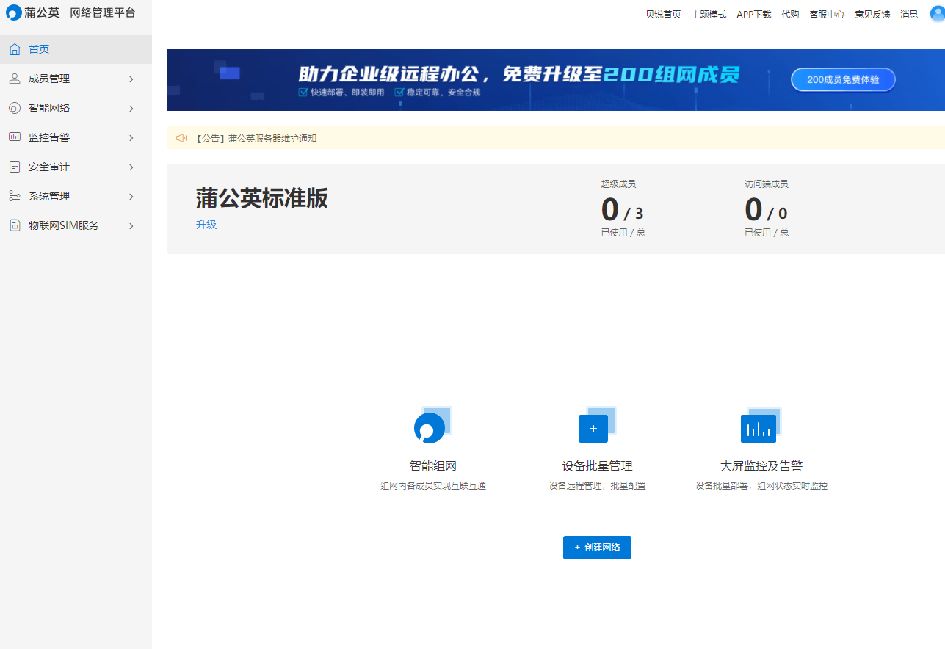The width and height of the screenshot is (945, 649).
Task: Expand the 安全审计 submenu chevron
Action: [x=131, y=167]
